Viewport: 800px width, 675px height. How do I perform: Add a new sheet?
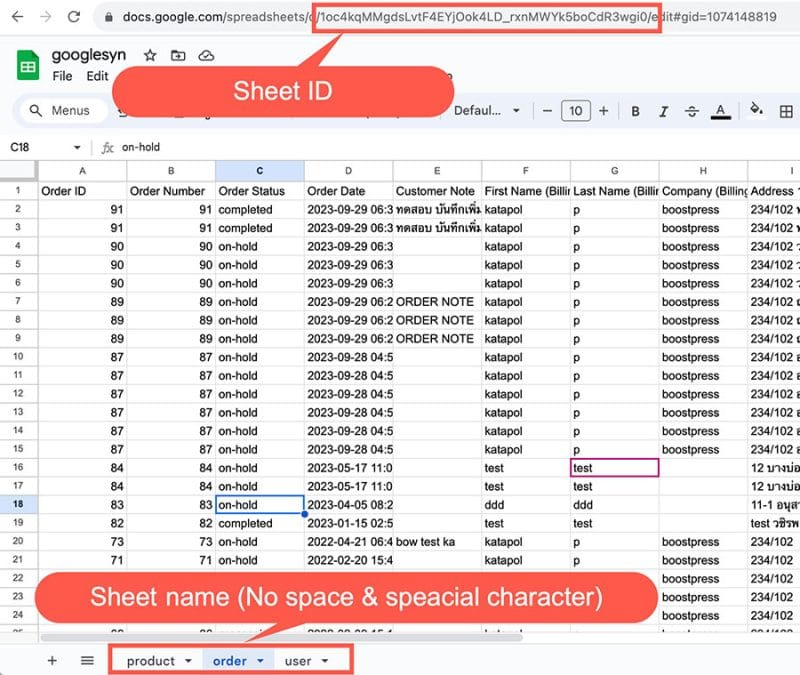point(51,660)
